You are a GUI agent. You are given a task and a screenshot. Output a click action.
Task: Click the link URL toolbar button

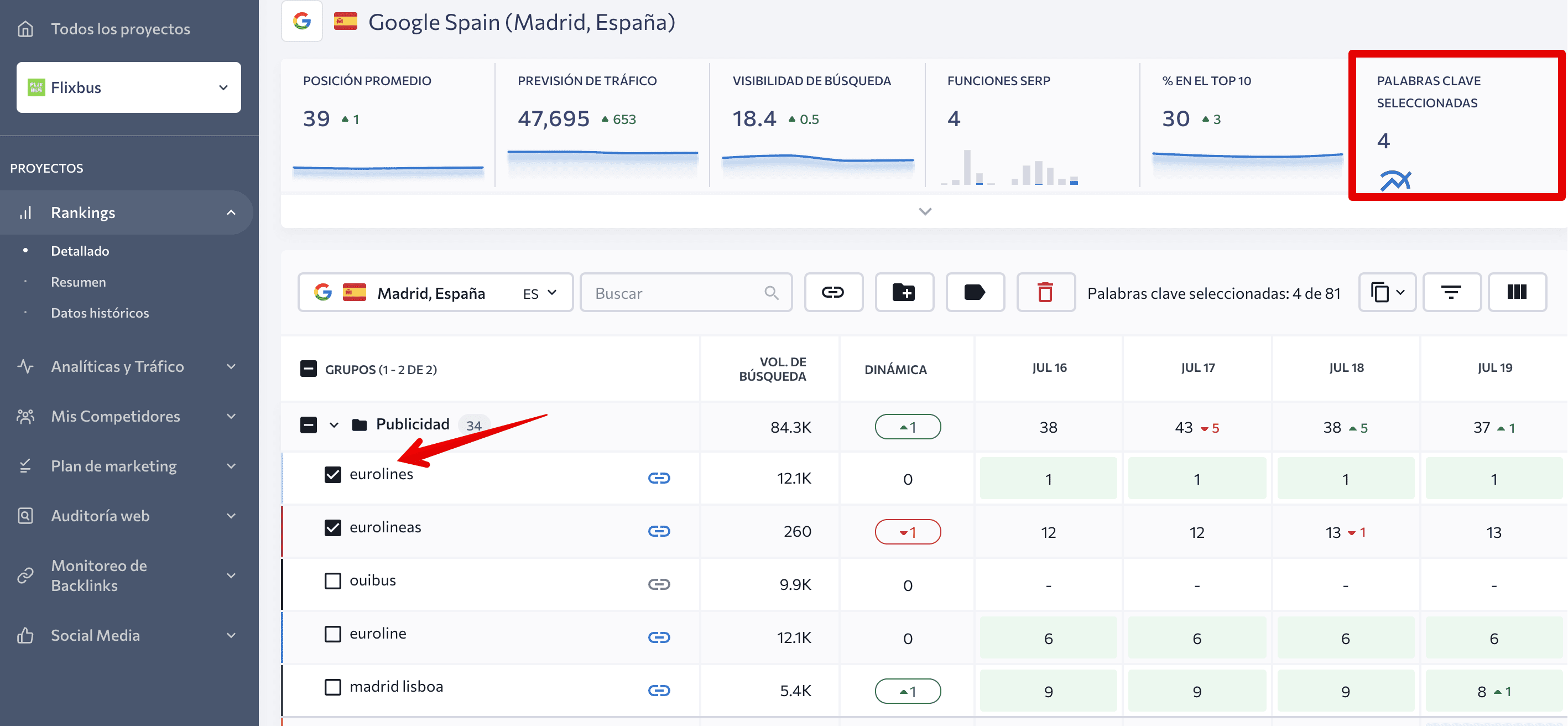834,293
